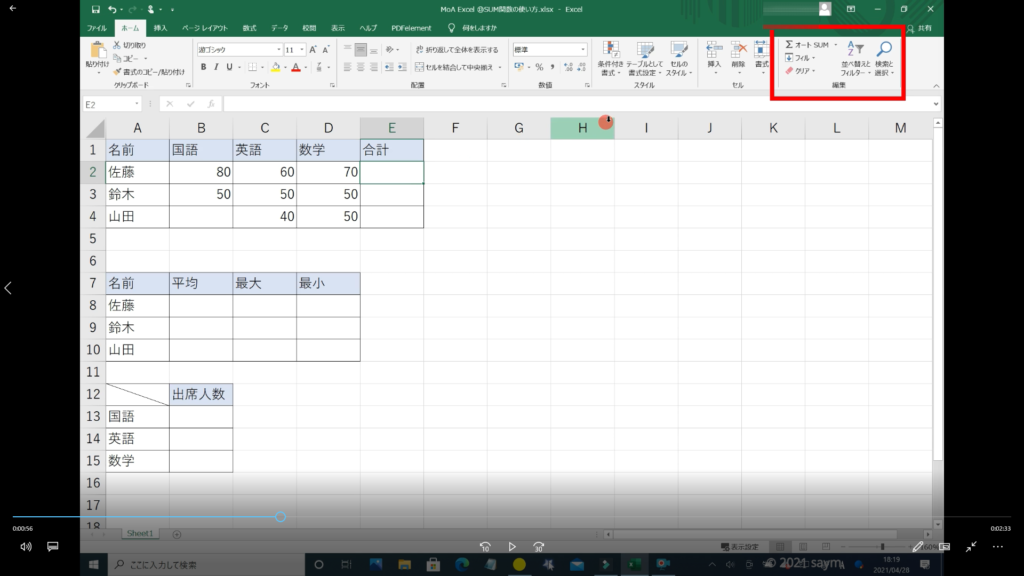1024x576 pixels.
Task: Switch to the 挿入 (Insert) ribbon tab
Action: point(160,28)
